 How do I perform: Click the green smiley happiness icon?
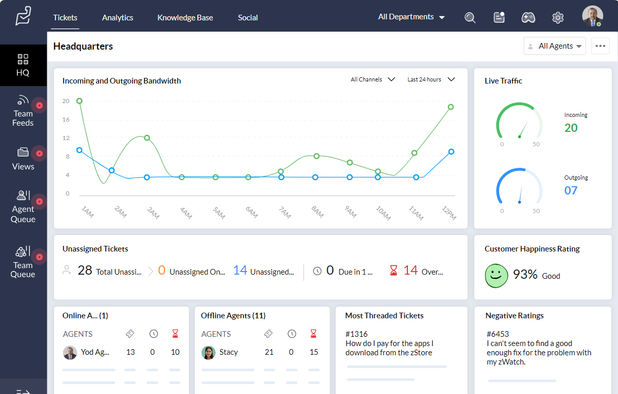(496, 276)
